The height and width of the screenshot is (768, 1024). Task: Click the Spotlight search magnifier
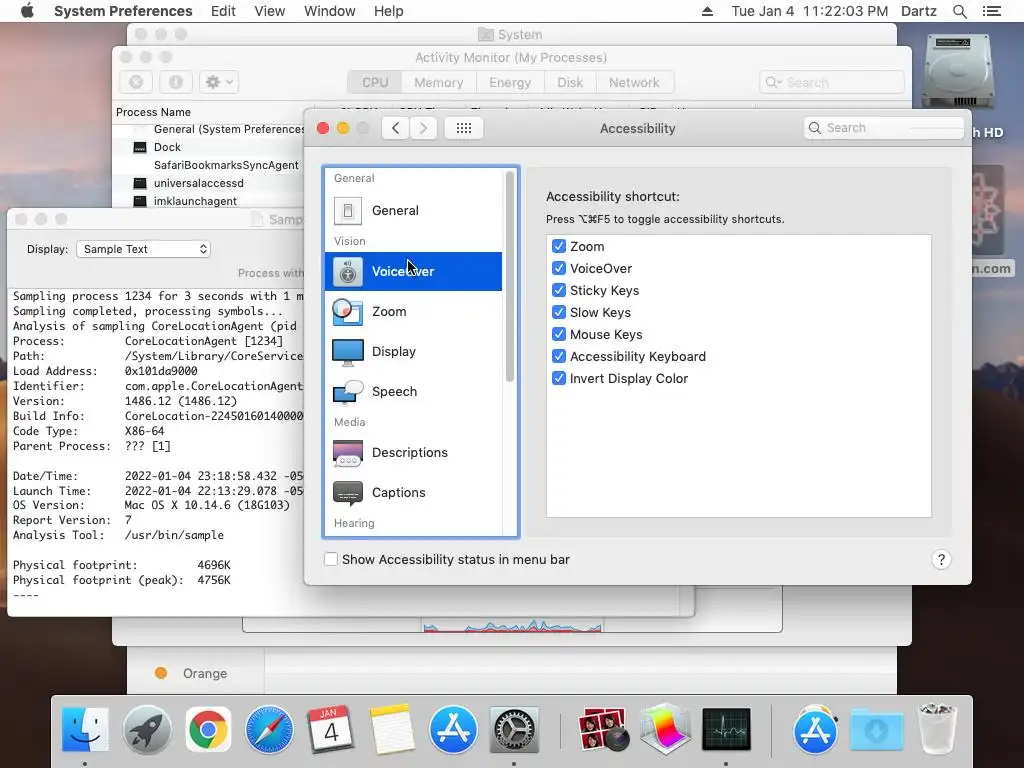[x=960, y=11]
